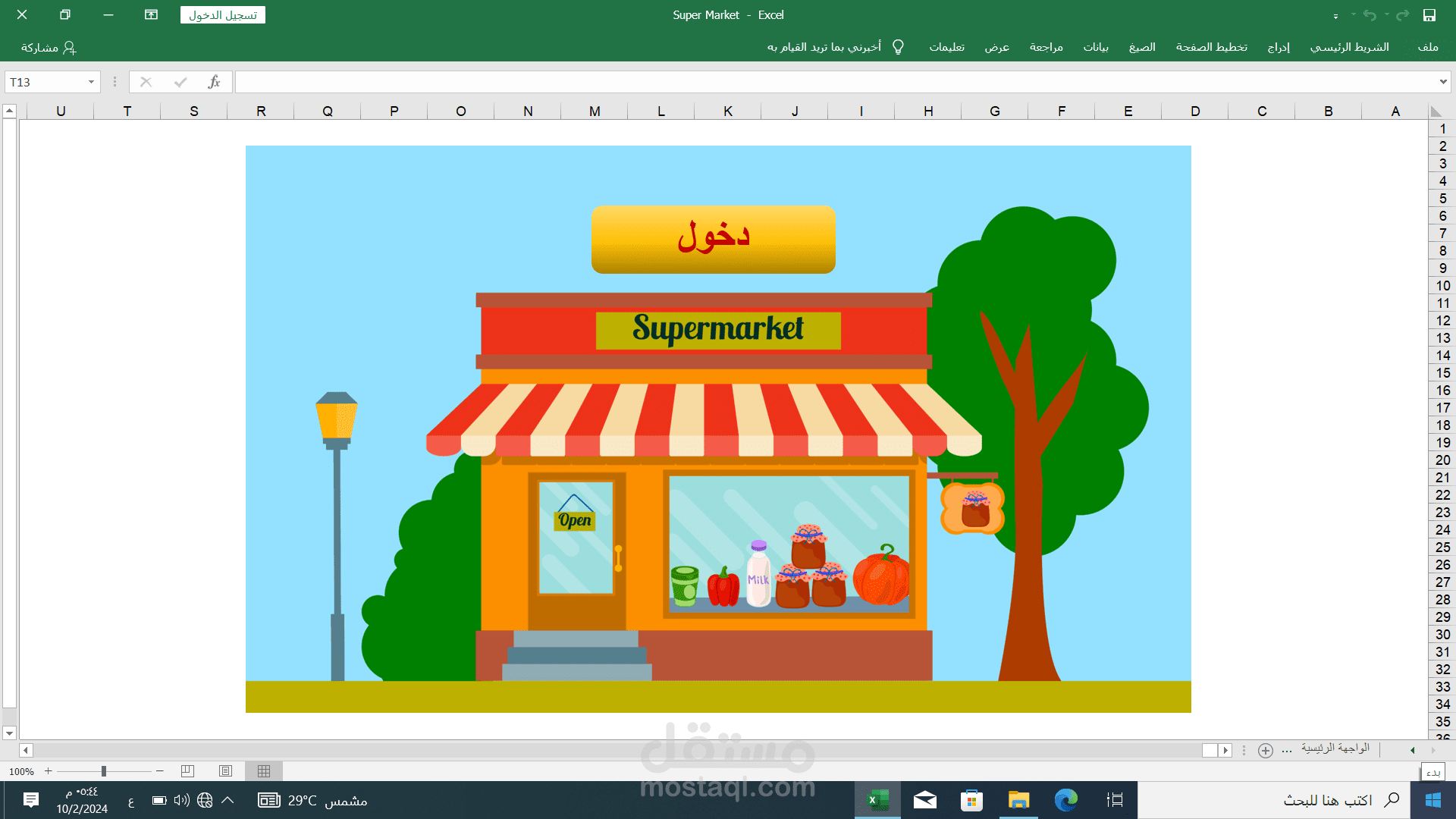Click the sheet tabs ellipsis
This screenshot has width=1456, height=819.
tap(1287, 750)
